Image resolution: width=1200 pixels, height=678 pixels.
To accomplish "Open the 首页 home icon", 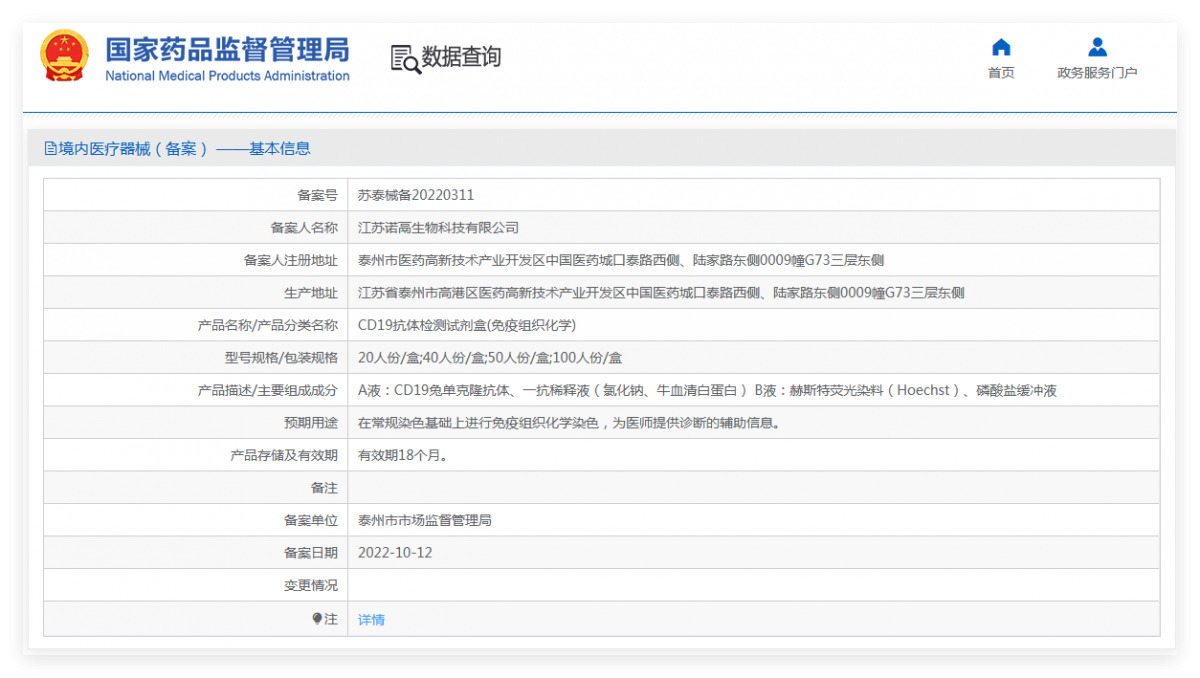I will pyautogui.click(x=1001, y=47).
